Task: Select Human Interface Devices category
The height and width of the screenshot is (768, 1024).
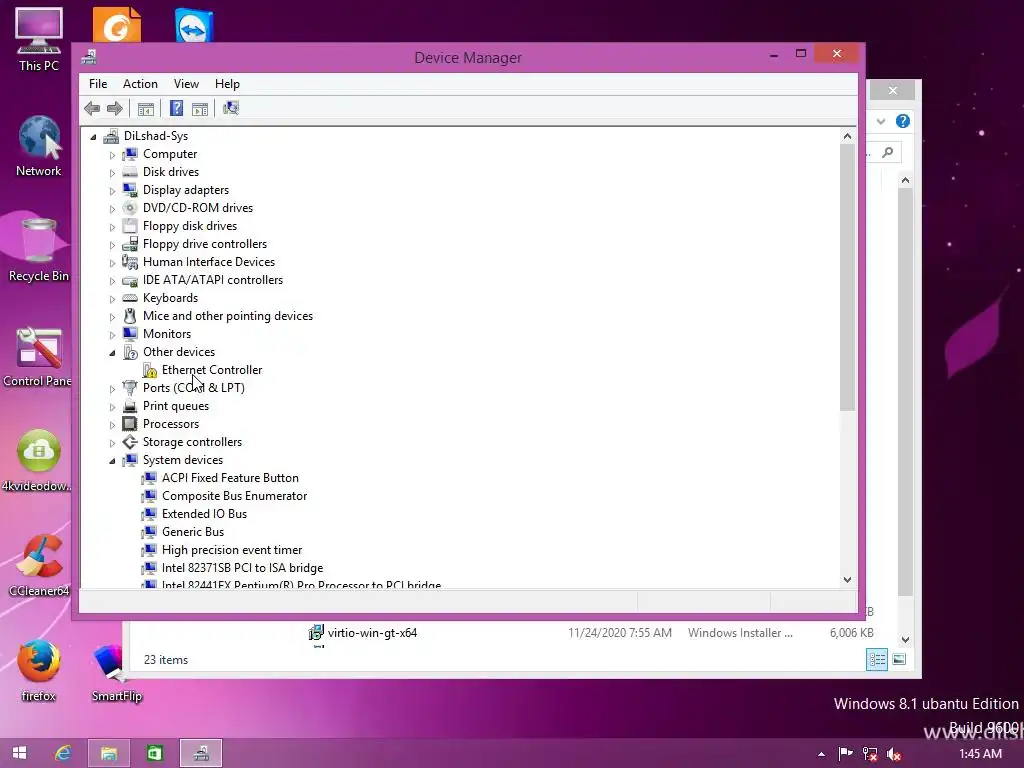Action: pyautogui.click(x=209, y=262)
